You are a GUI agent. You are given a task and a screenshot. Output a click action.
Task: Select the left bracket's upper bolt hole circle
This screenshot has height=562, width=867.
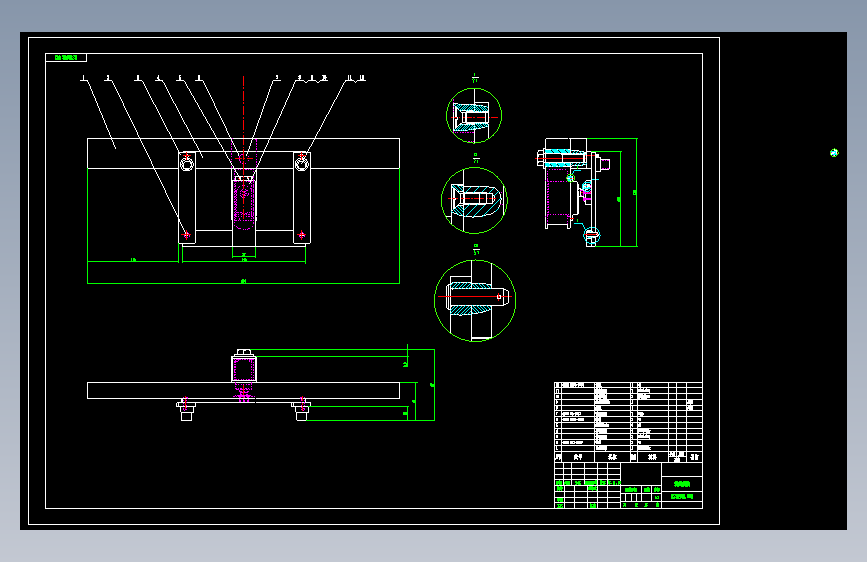pos(187,164)
